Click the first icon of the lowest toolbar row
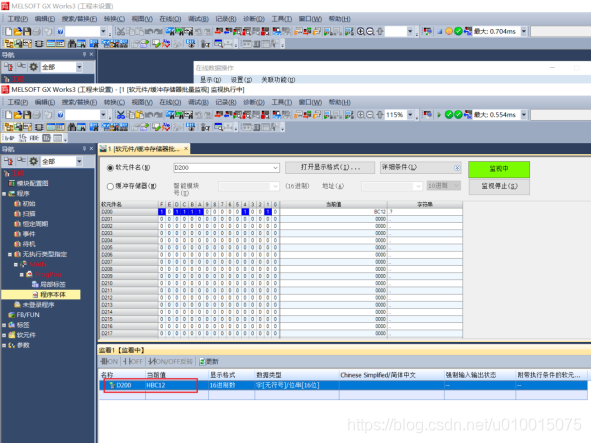The image size is (591, 443). click(x=9, y=138)
